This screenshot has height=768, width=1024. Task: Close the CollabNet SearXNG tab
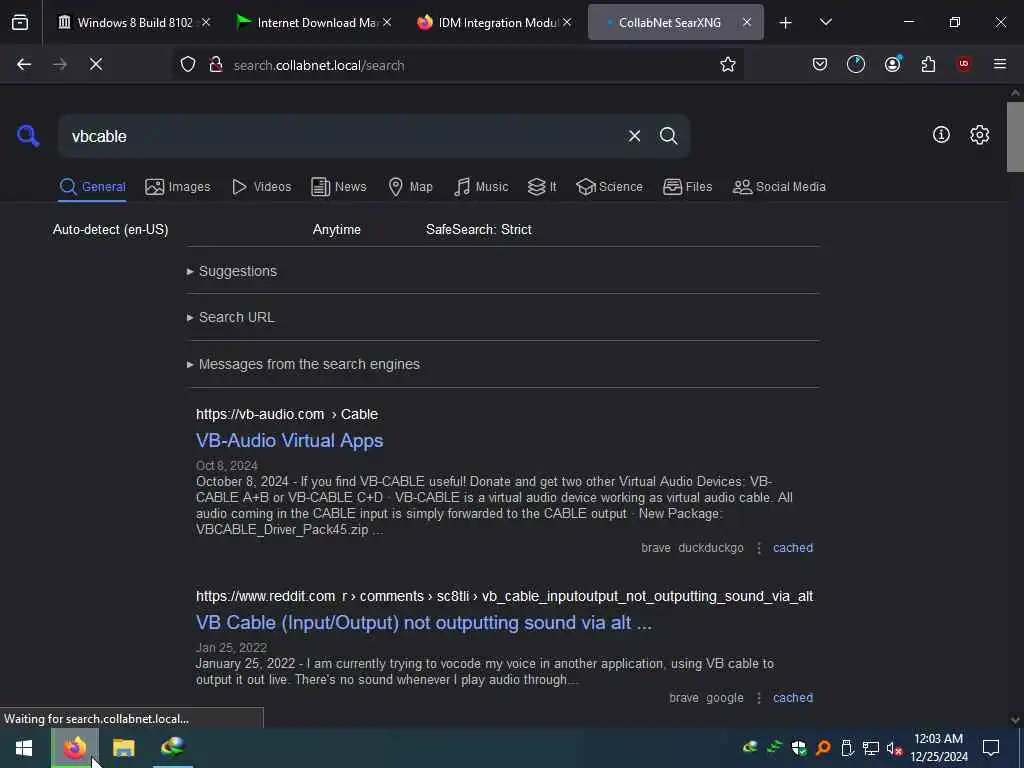(746, 22)
